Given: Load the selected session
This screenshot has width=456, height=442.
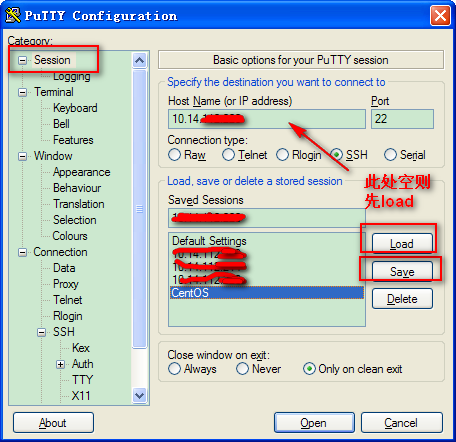Looking at the screenshot, I should pyautogui.click(x=402, y=243).
